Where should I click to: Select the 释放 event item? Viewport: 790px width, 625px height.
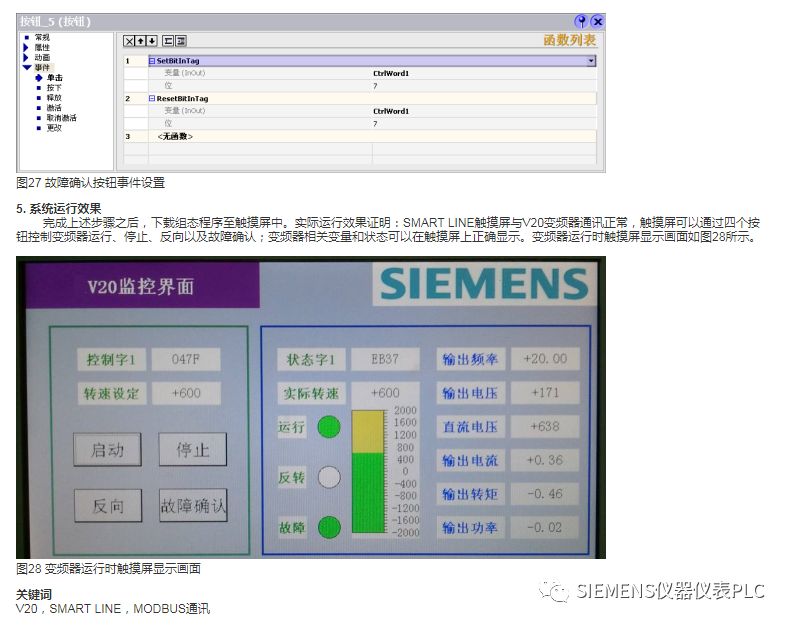point(54,98)
